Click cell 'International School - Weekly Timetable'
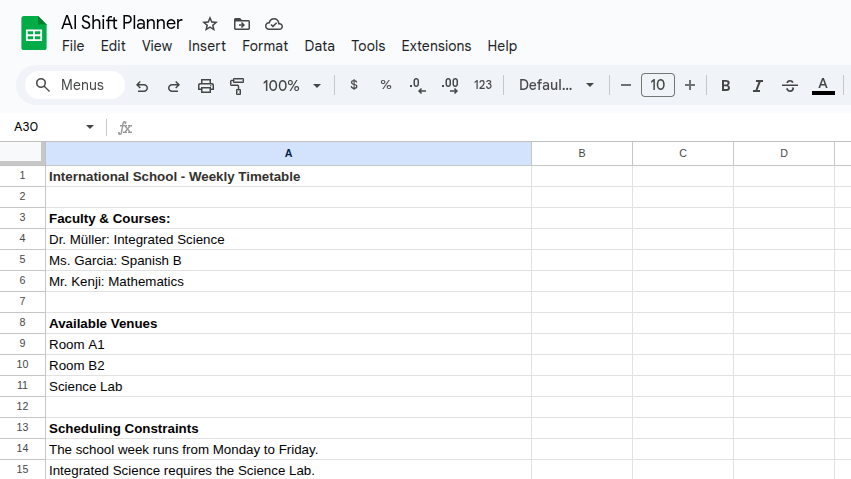The width and height of the screenshot is (851, 479). pos(288,176)
